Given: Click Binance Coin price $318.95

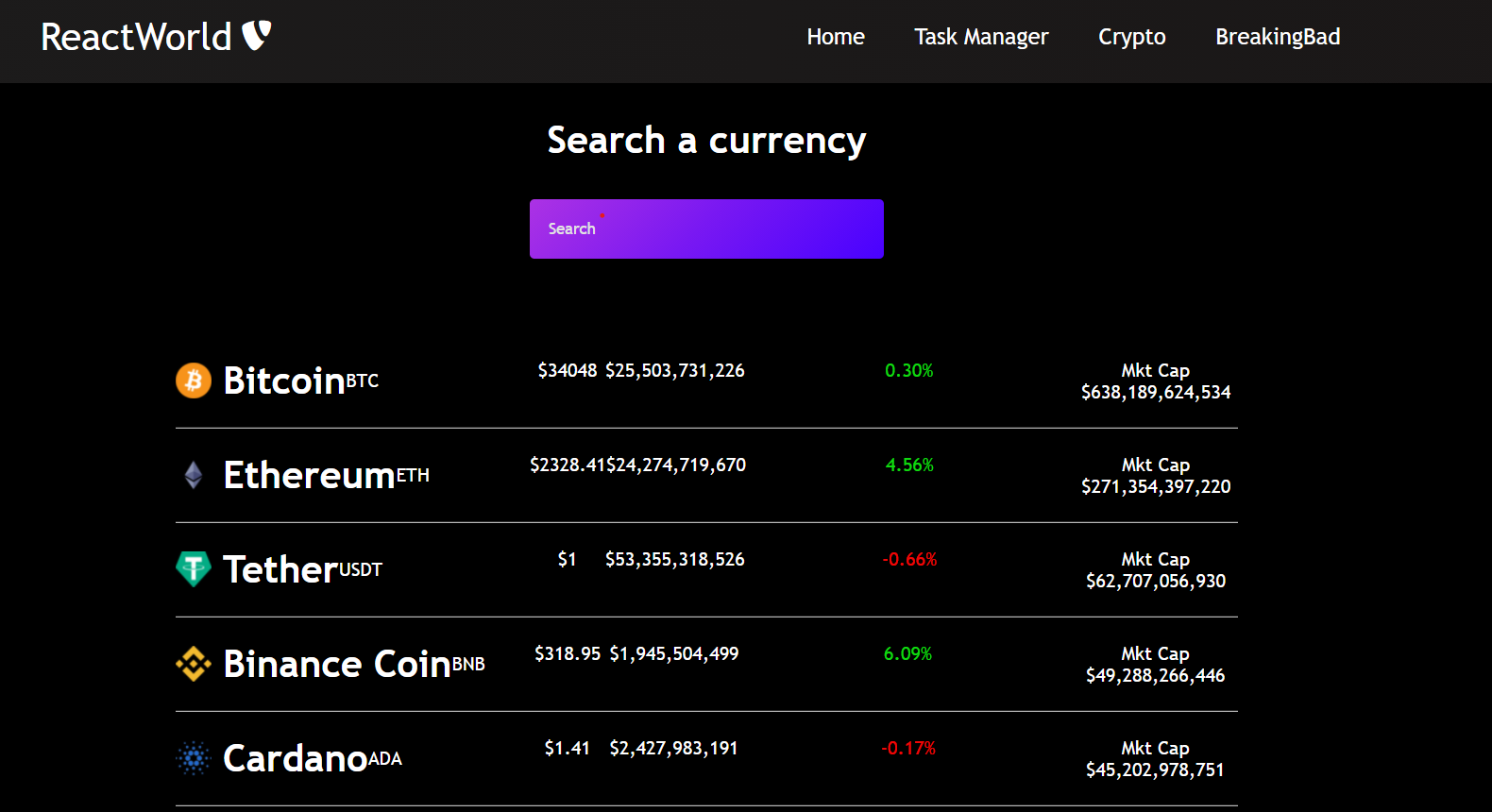Looking at the screenshot, I should (568, 653).
